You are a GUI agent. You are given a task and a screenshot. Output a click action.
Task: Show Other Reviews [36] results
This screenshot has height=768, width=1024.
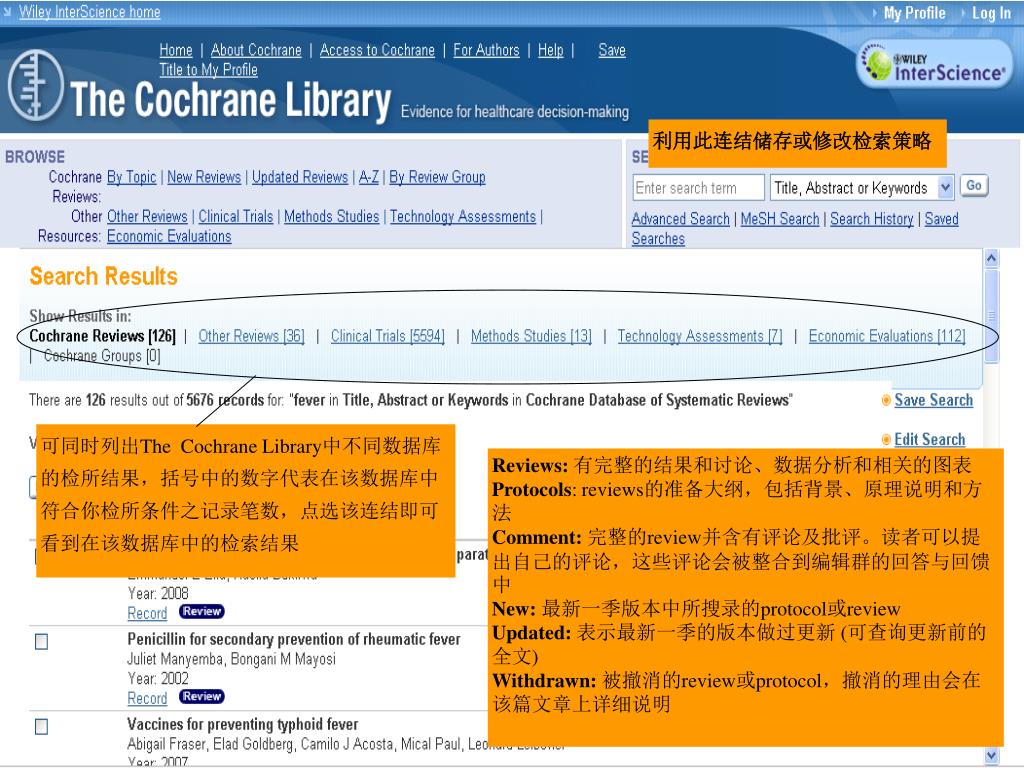251,336
